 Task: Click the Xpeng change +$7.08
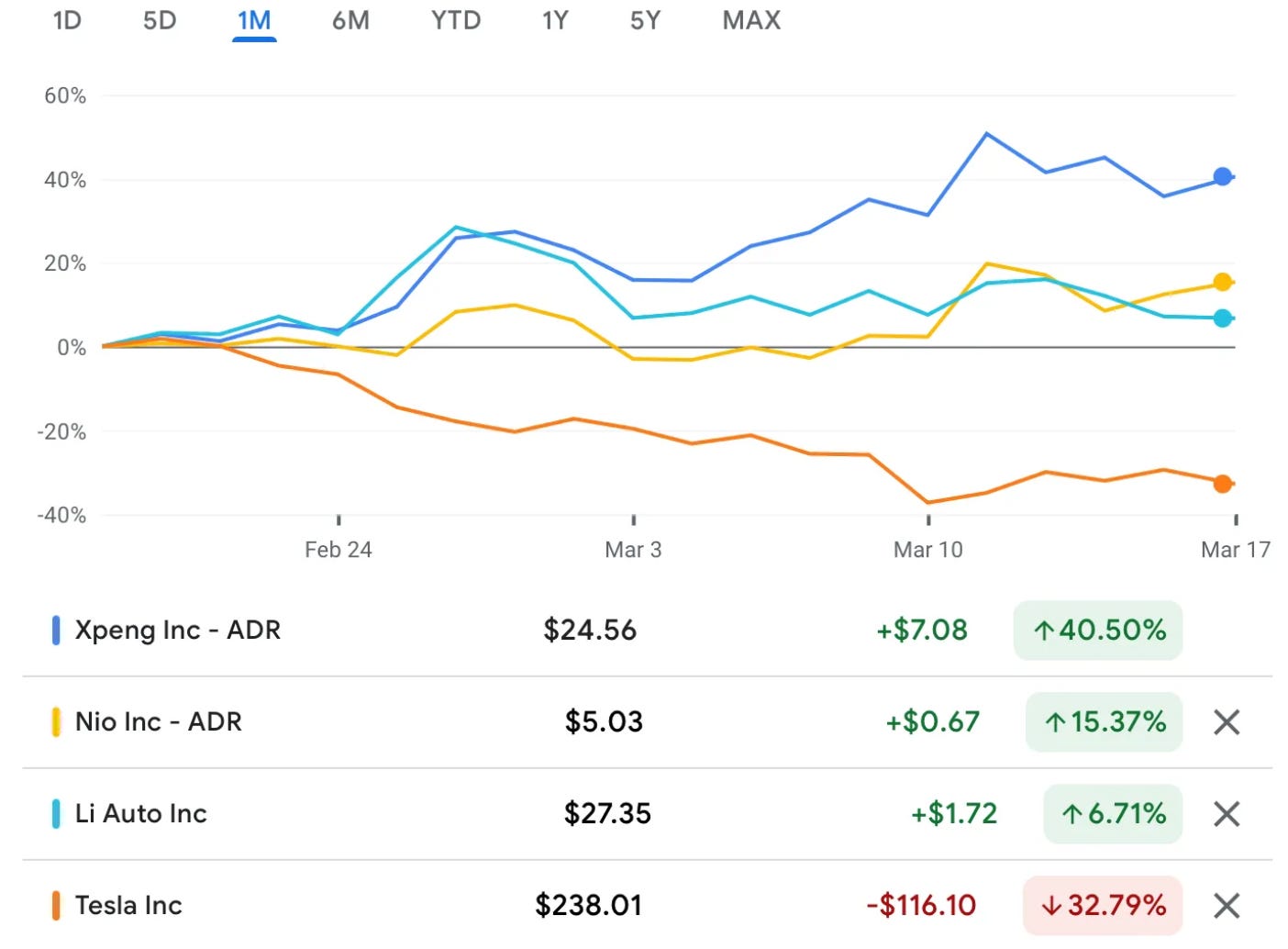(x=921, y=631)
